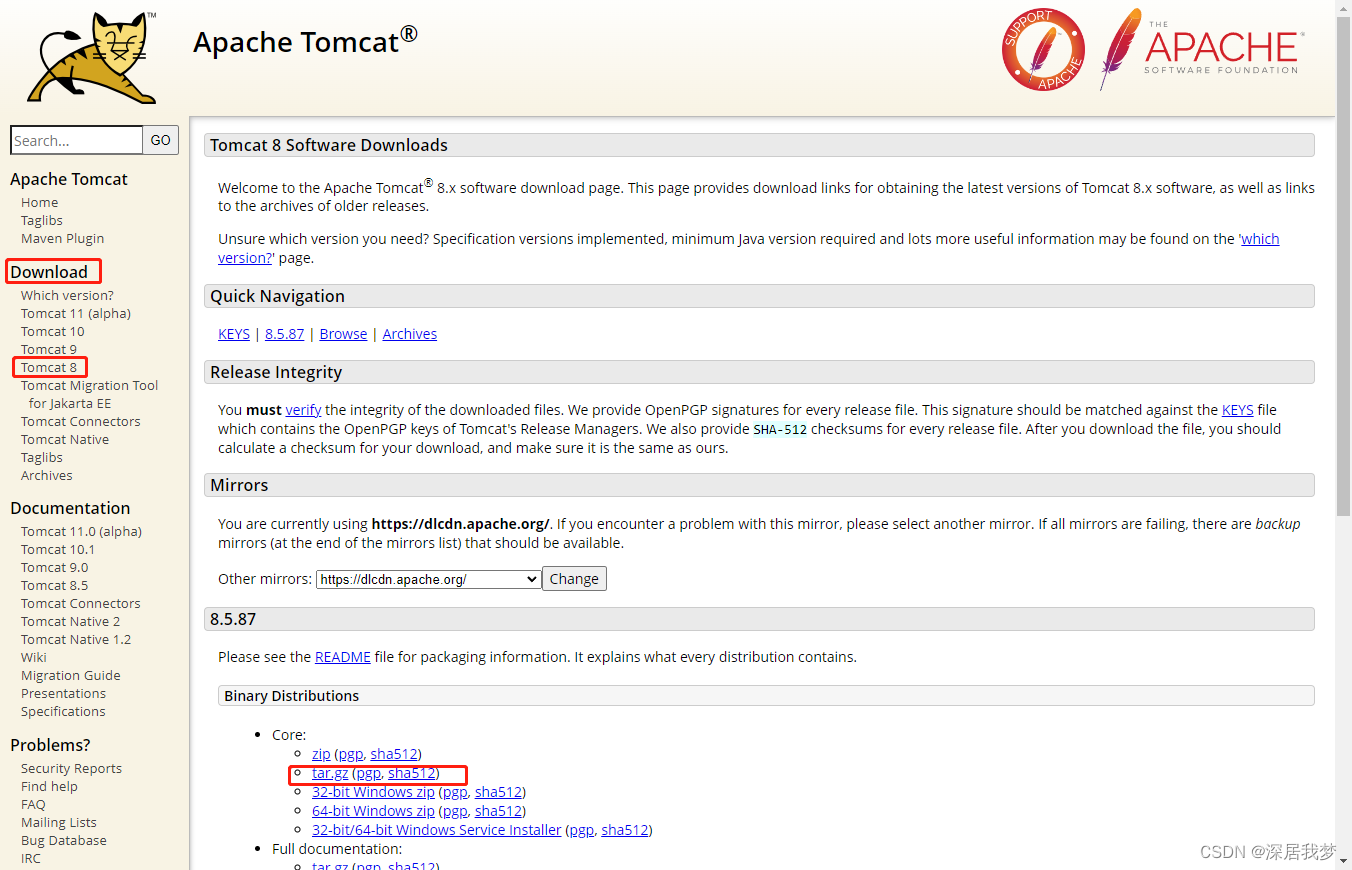Open the Tomcat 8.5 documentation

tap(54, 585)
